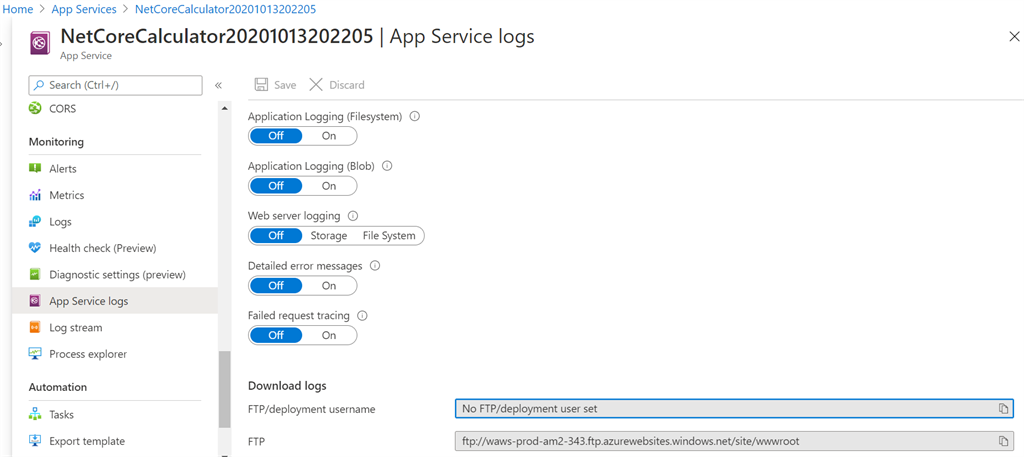Image resolution: width=1024 pixels, height=457 pixels.
Task: Click the Monitoring section heading
Action: [x=56, y=142]
